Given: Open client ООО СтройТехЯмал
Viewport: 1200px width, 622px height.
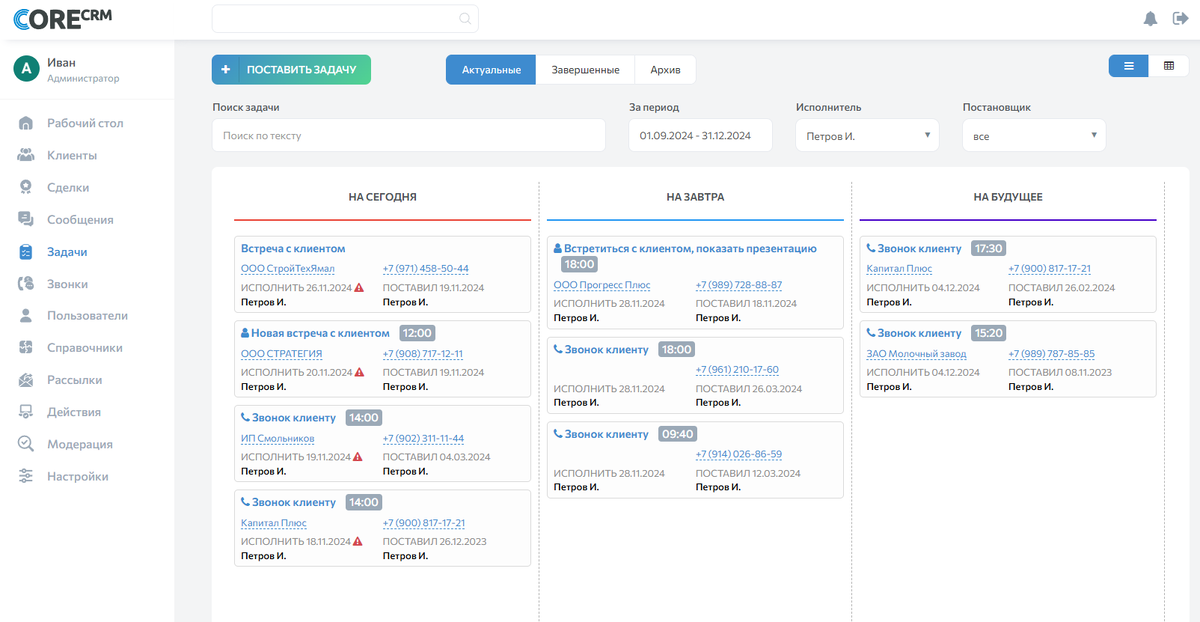Looking at the screenshot, I should (x=288, y=269).
